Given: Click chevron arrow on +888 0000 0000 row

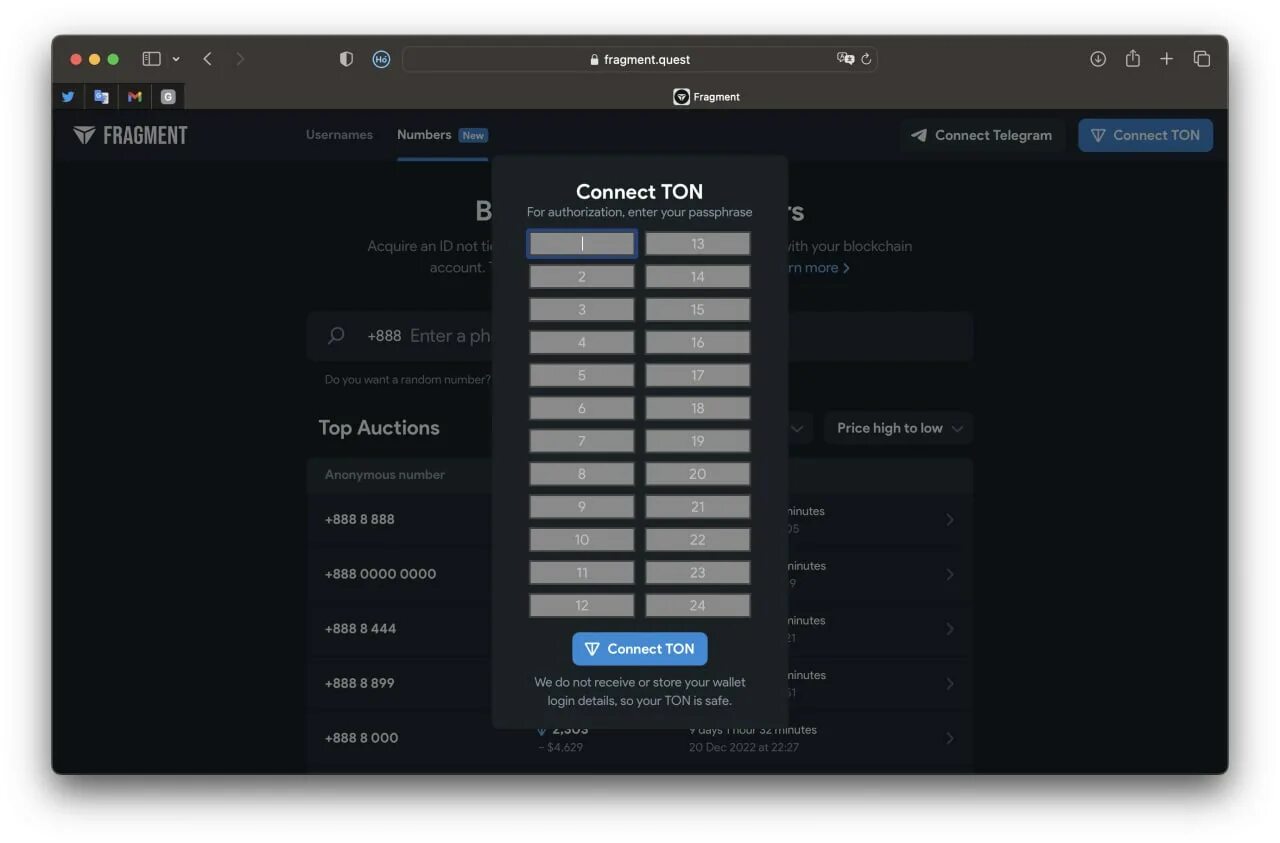Looking at the screenshot, I should 950,574.
